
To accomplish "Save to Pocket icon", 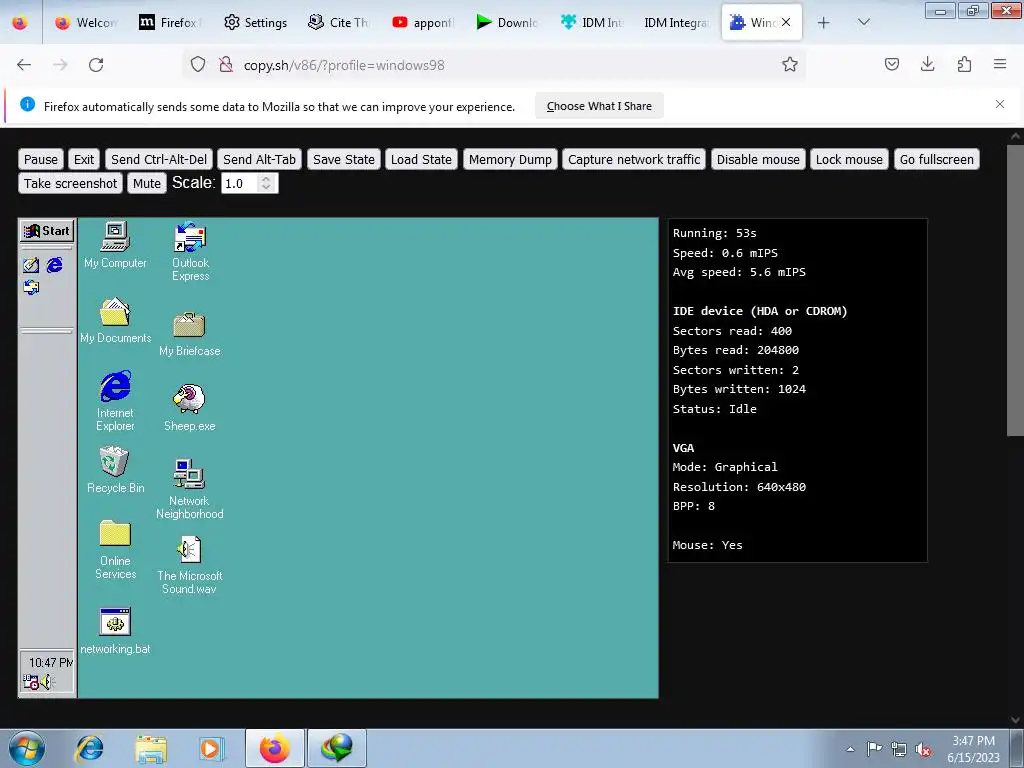I will (x=891, y=65).
